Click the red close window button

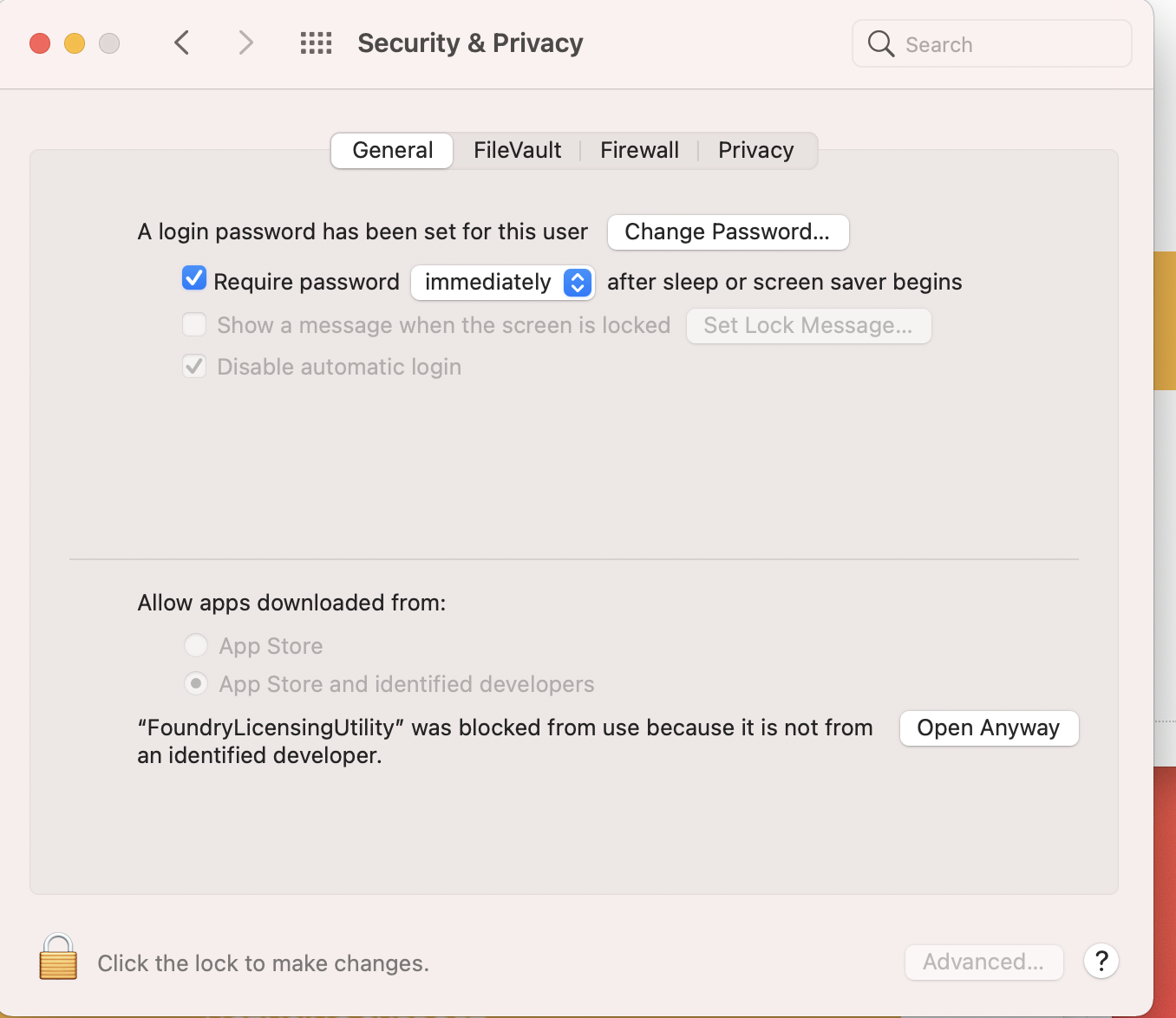click(40, 43)
